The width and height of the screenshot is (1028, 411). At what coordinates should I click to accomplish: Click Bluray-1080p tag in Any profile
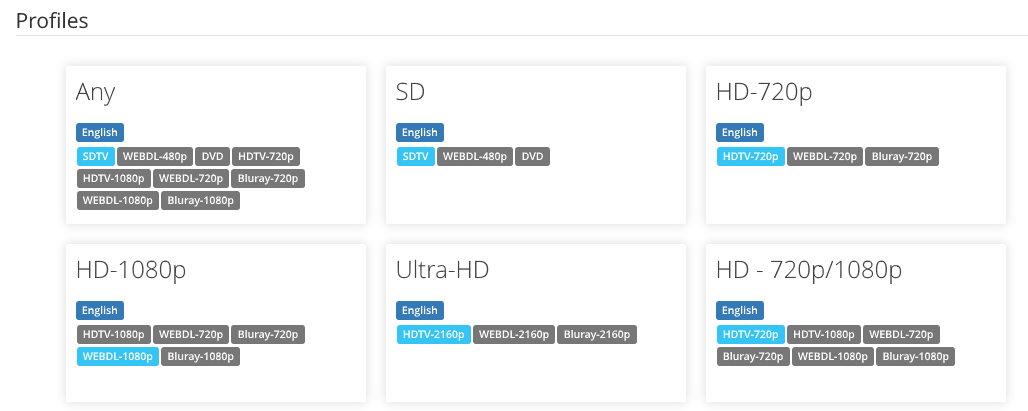click(201, 201)
